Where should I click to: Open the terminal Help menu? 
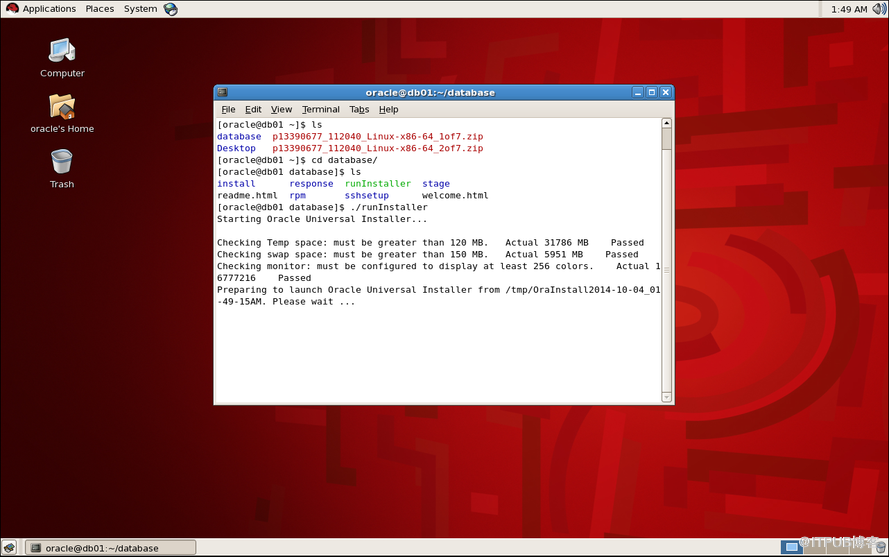click(x=388, y=109)
